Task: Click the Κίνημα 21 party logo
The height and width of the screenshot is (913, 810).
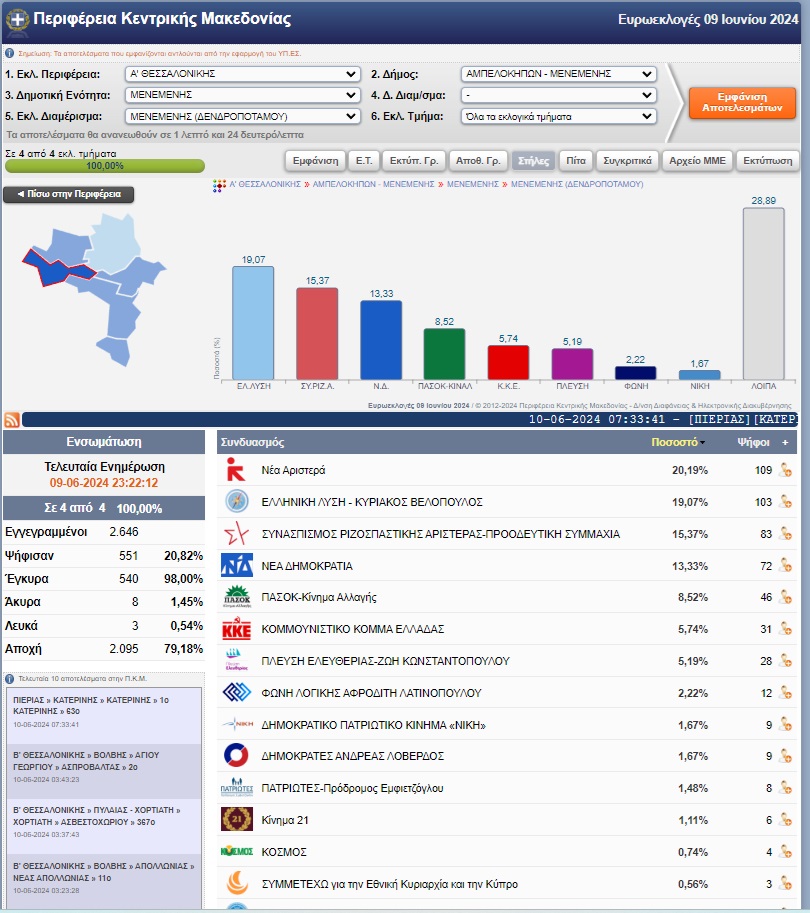Action: point(236,820)
